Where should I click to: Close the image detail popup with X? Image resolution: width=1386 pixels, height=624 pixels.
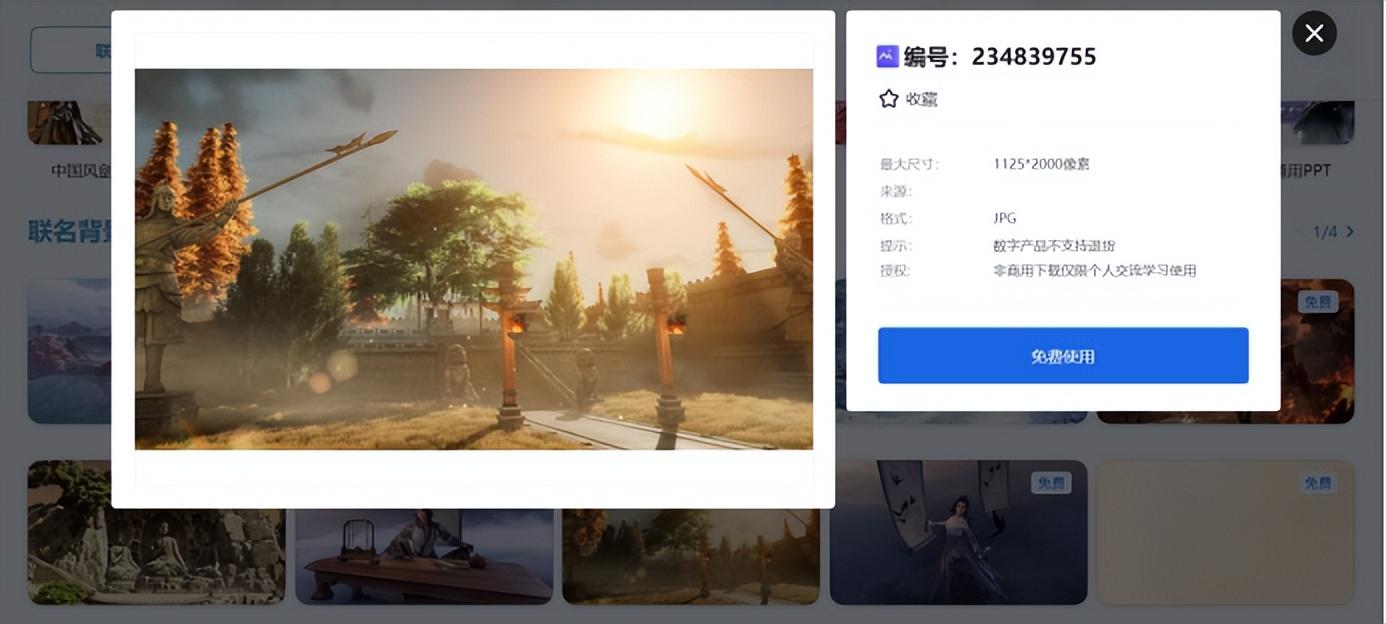pyautogui.click(x=1314, y=33)
